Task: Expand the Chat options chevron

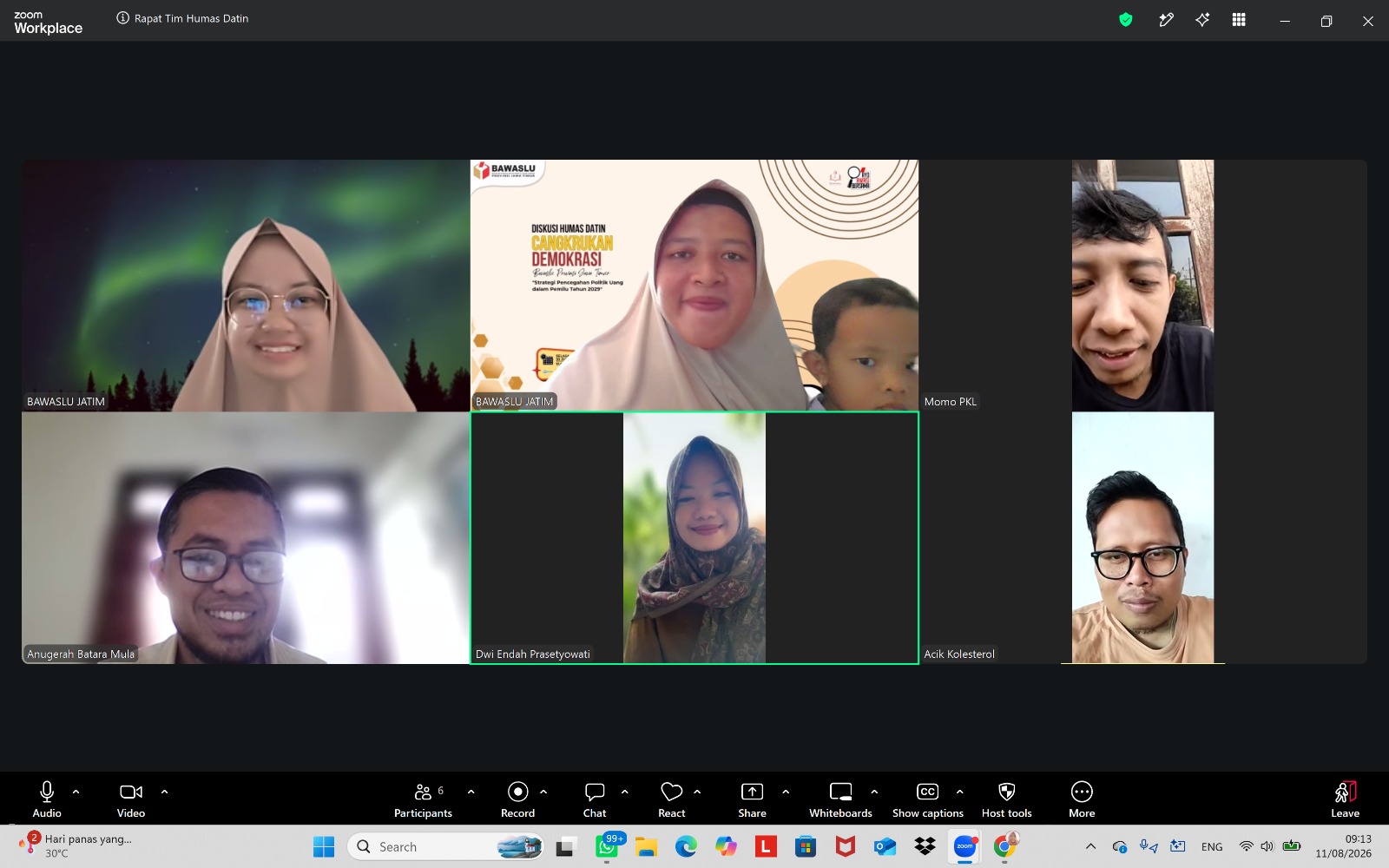Action: (x=624, y=792)
